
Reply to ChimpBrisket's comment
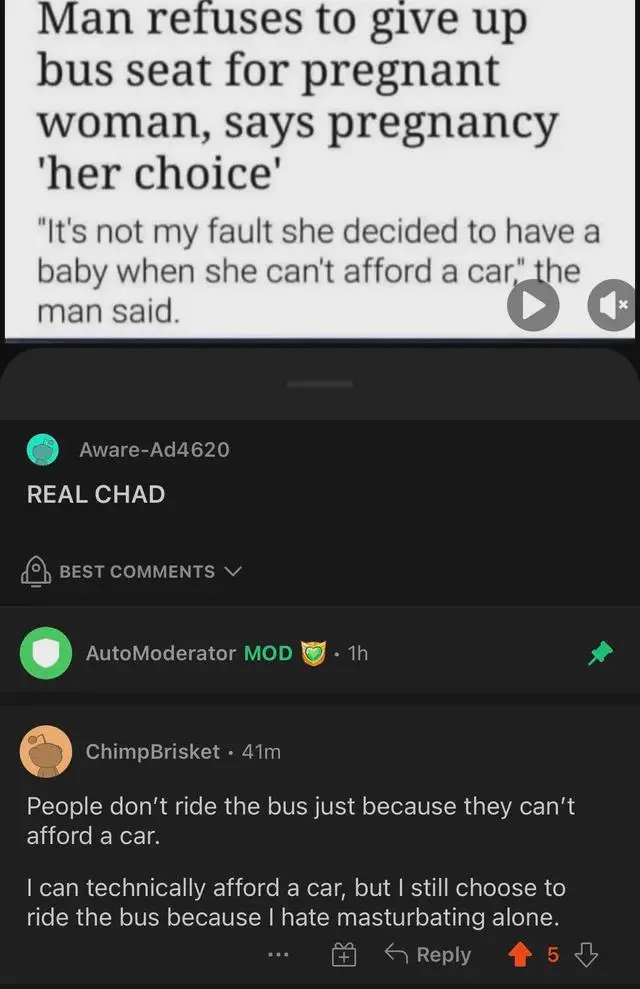428,954
